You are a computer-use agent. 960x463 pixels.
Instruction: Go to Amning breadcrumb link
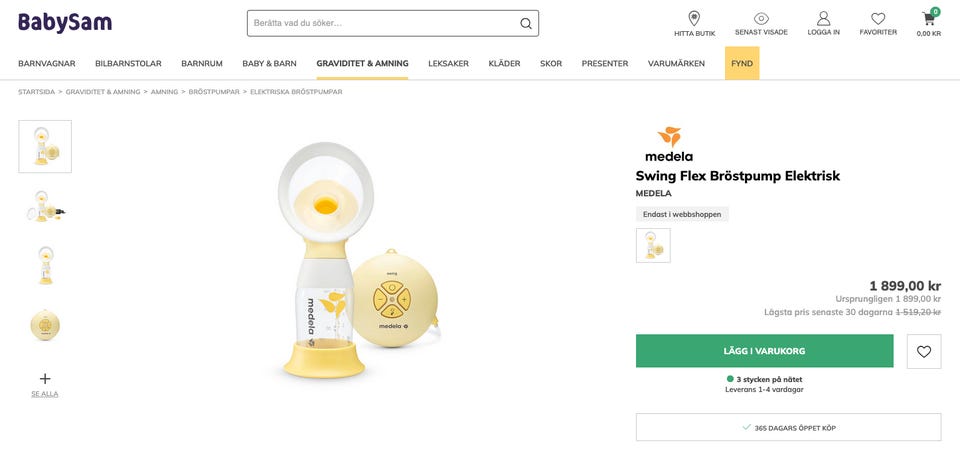(x=164, y=92)
